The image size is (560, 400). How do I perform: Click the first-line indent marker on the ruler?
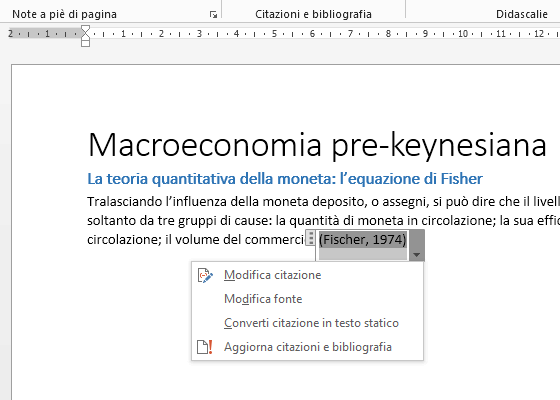click(85, 29)
